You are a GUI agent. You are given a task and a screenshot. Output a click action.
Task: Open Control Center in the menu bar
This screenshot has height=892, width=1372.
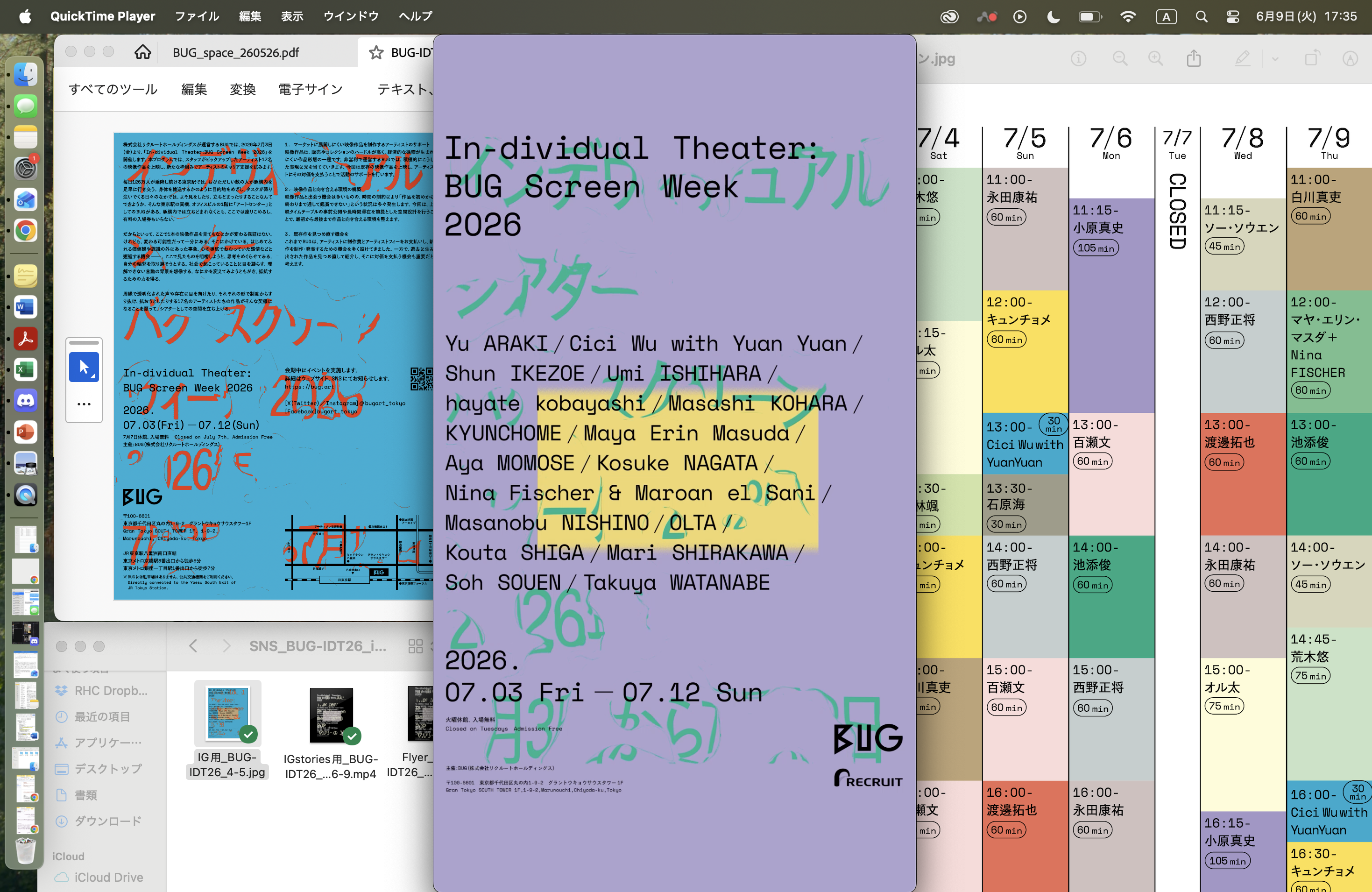(x=1232, y=16)
